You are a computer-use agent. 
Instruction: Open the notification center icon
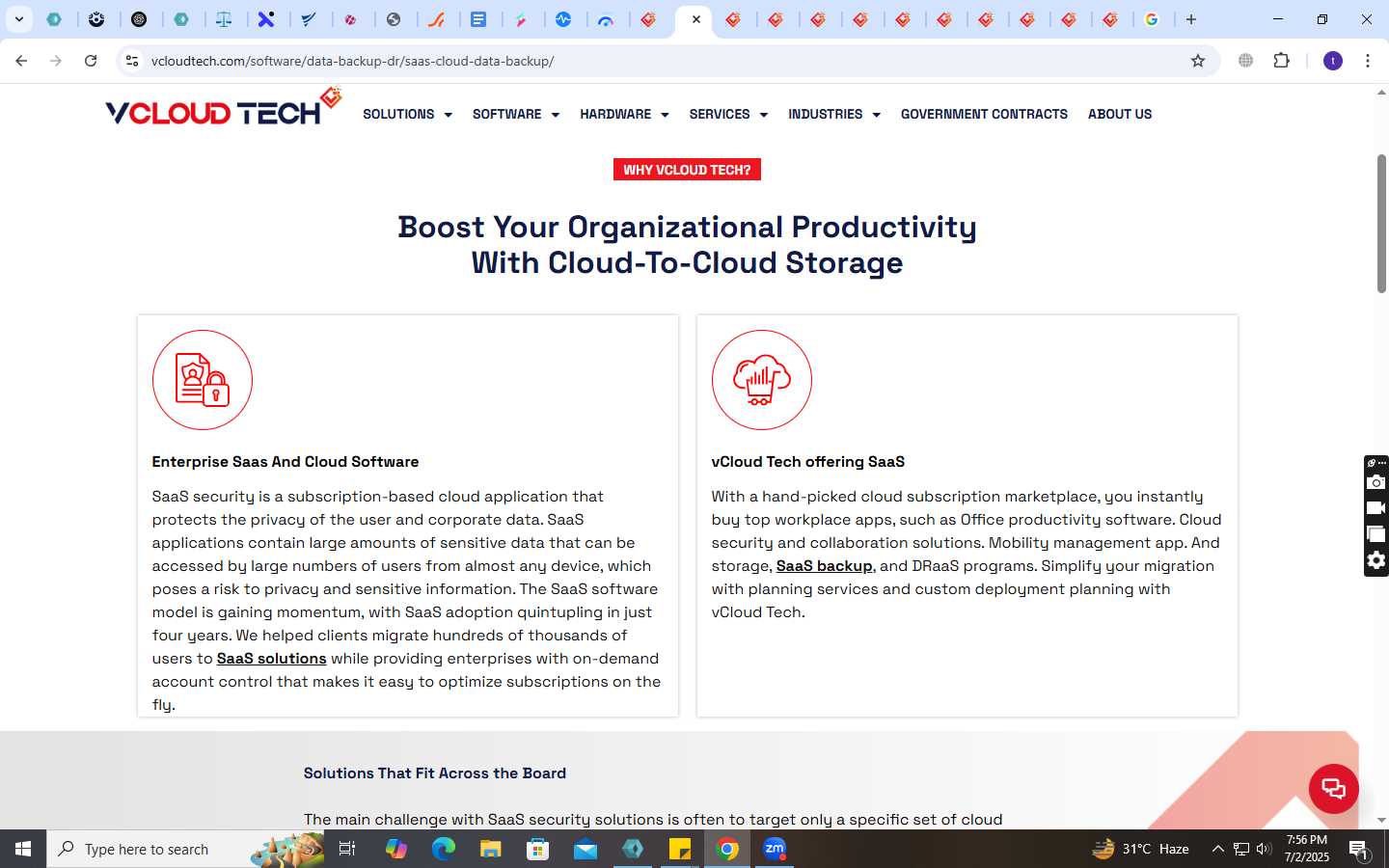[x=1359, y=850]
